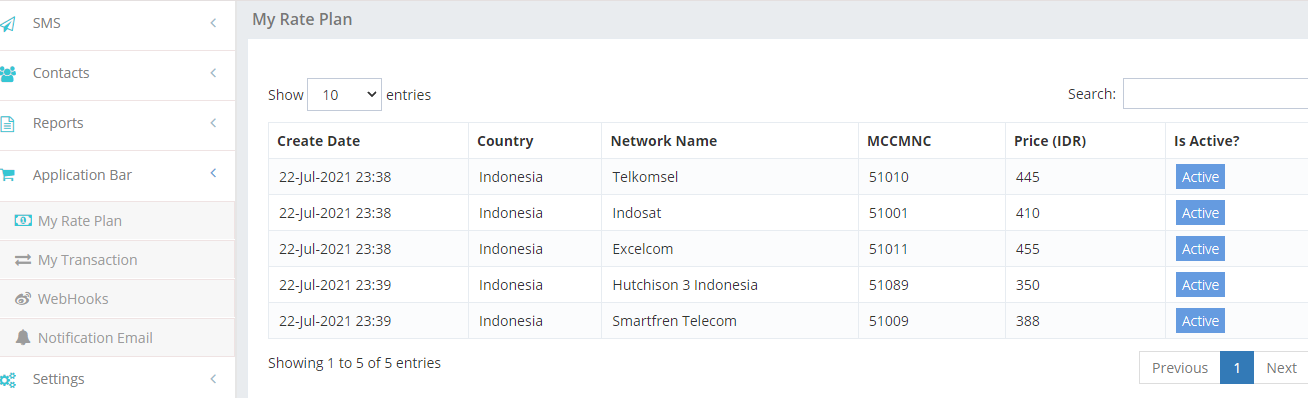Click the Notification Email bell icon

coord(23,338)
